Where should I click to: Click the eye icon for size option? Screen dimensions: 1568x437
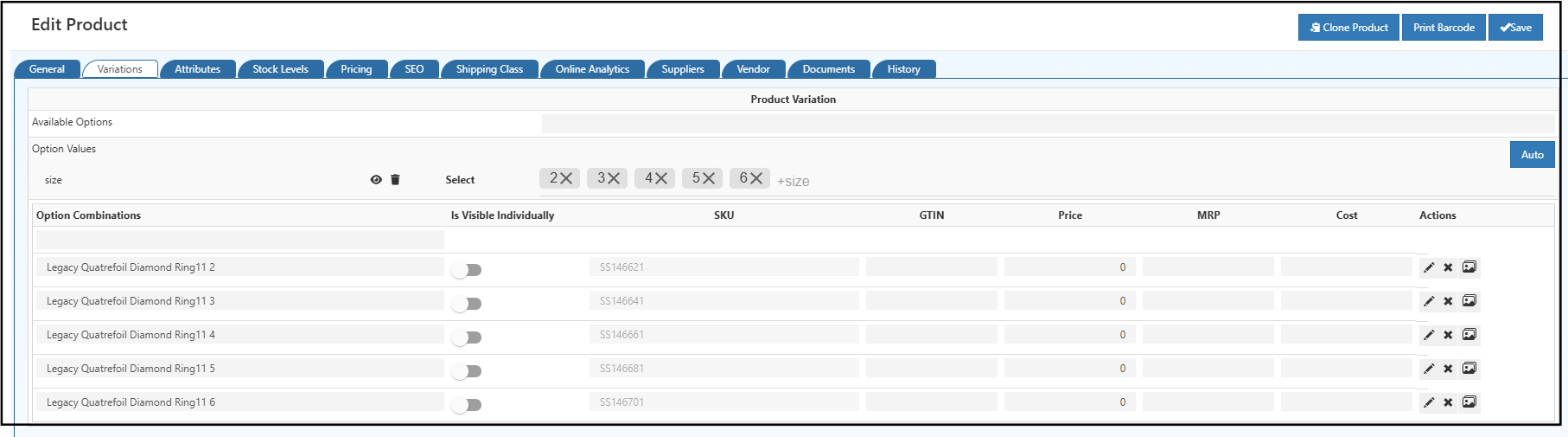pyautogui.click(x=376, y=180)
